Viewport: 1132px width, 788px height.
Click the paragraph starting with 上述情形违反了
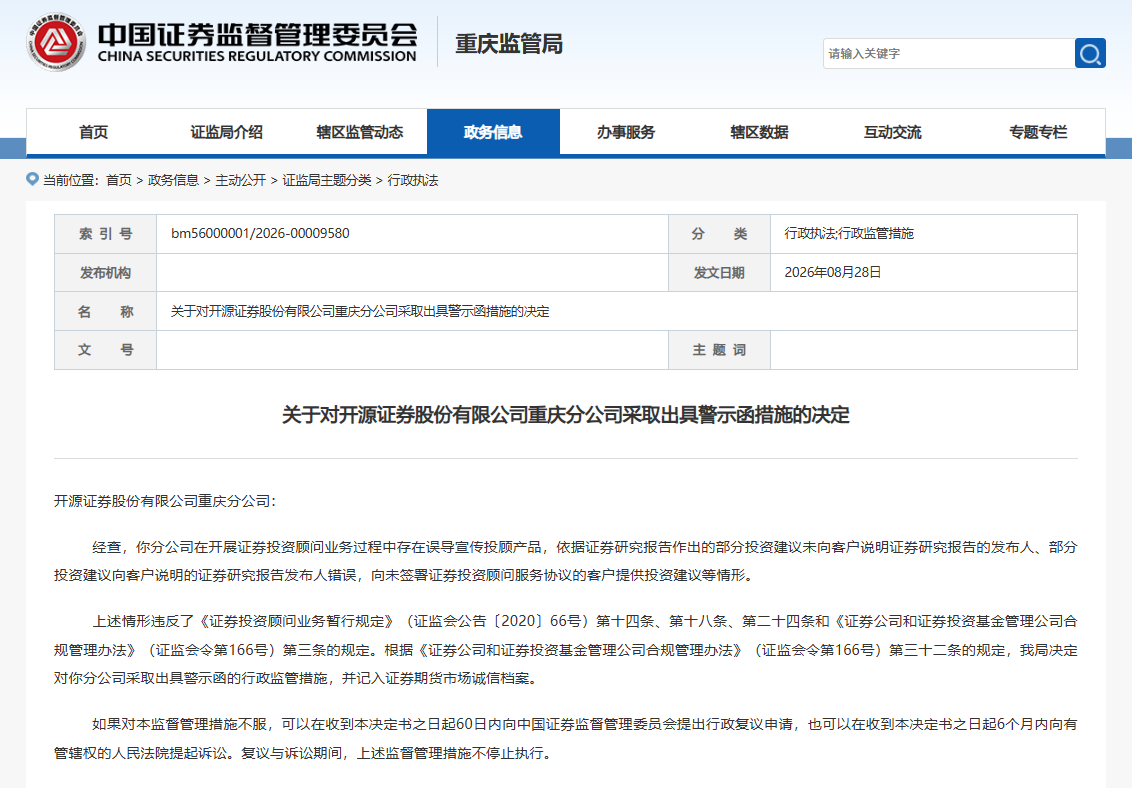(565, 649)
